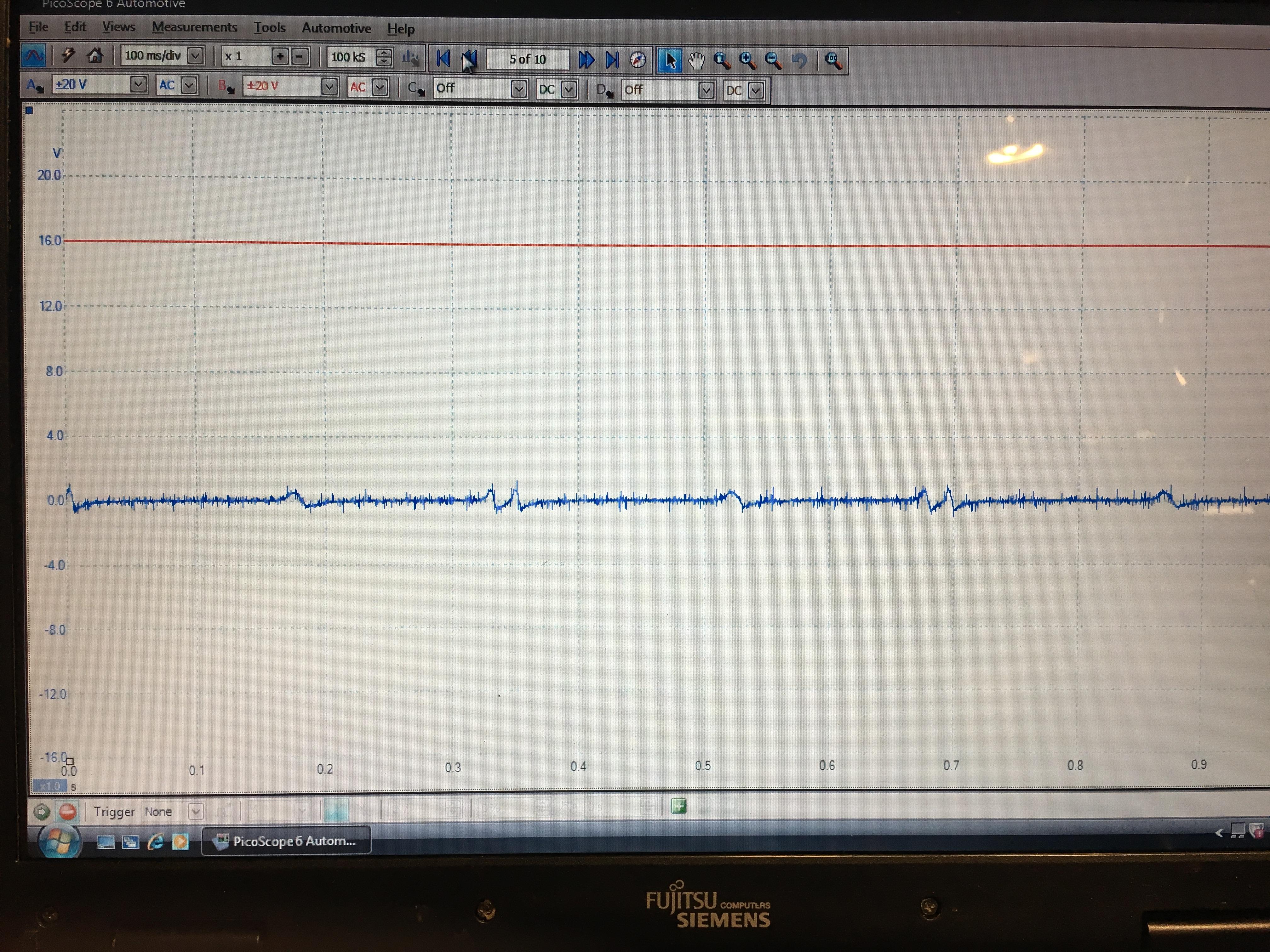This screenshot has width=1270, height=952.
Task: Click PicoScope 6 Autom... taskbar button
Action: [286, 841]
